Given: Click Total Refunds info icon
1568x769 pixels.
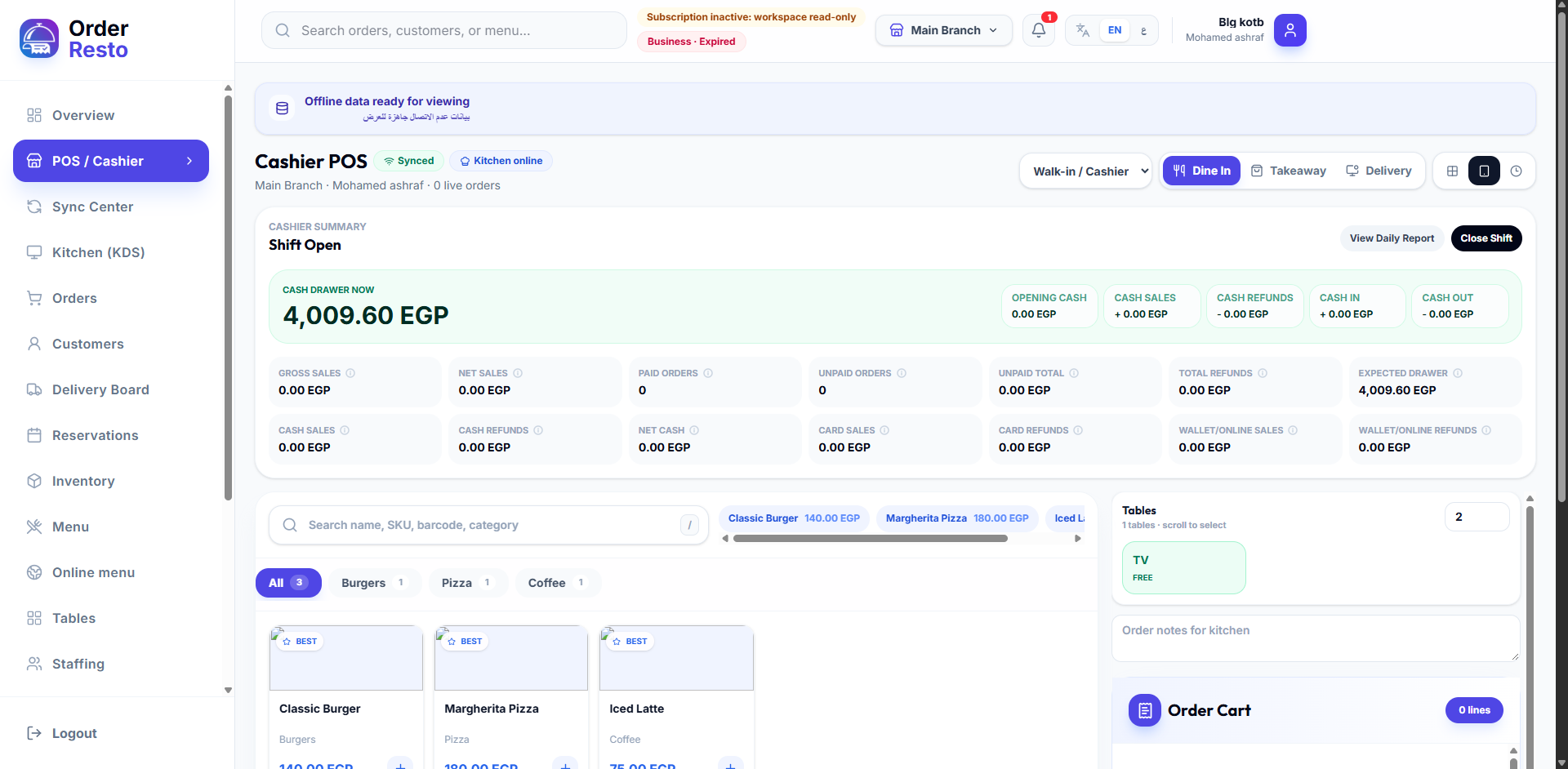Looking at the screenshot, I should pos(1263,373).
